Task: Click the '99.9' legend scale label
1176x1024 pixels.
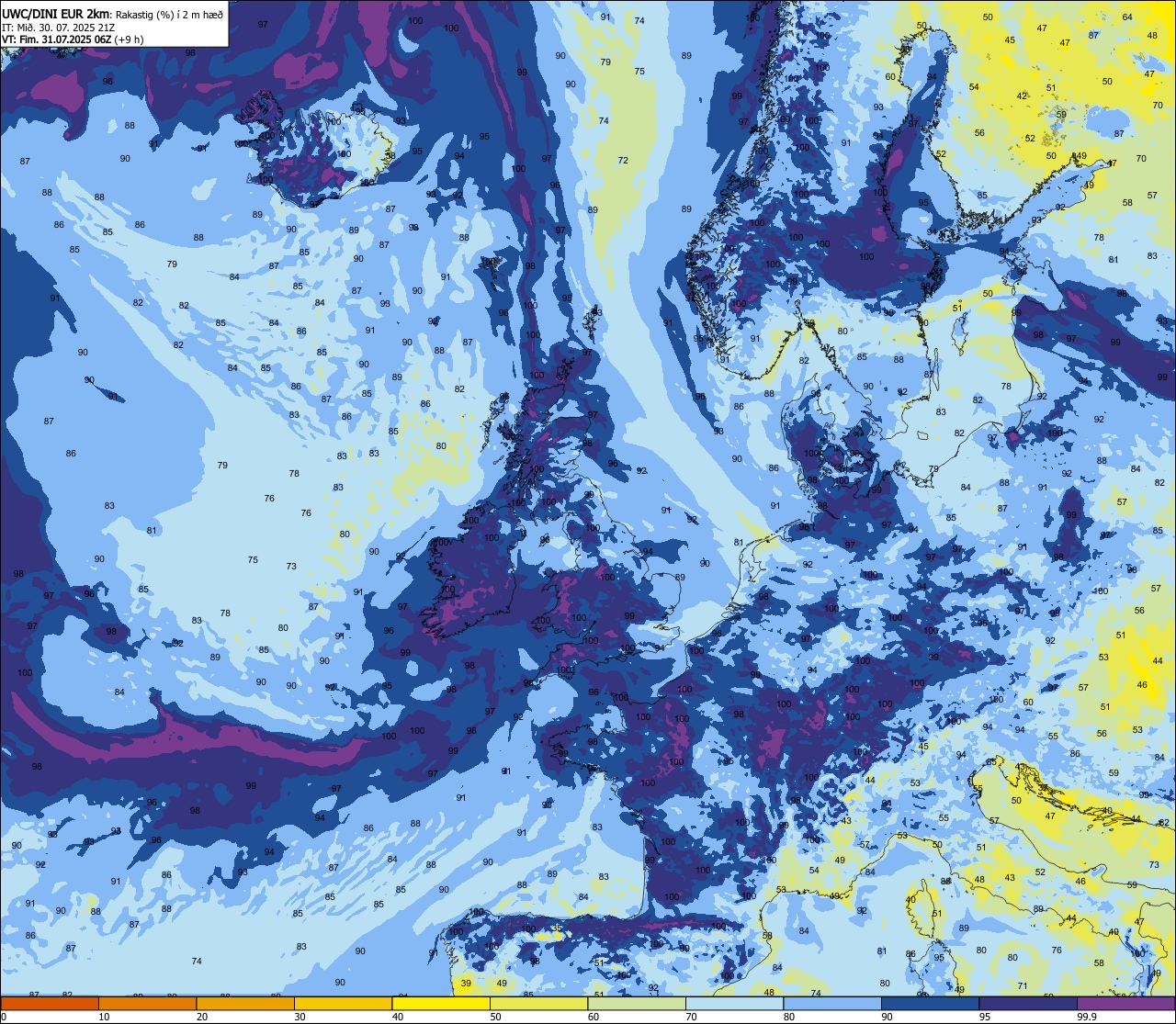Action: [x=1087, y=1017]
